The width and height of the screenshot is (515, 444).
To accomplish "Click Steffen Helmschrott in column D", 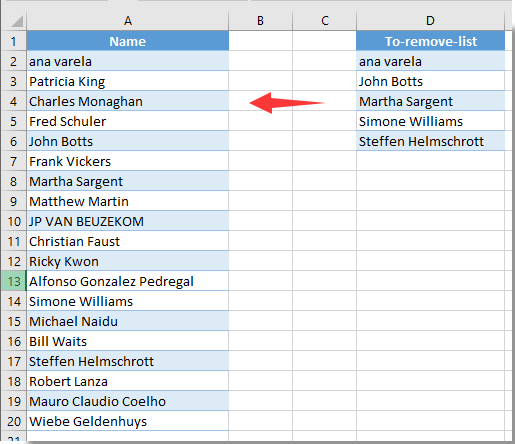I will coord(430,141).
